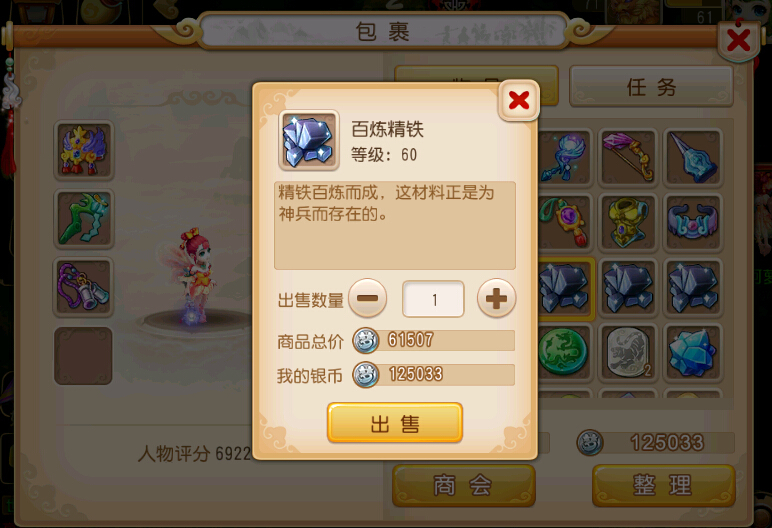Image resolution: width=772 pixels, height=528 pixels.
Task: Close the 百炼精铁 item dialog
Action: pyautogui.click(x=518, y=100)
